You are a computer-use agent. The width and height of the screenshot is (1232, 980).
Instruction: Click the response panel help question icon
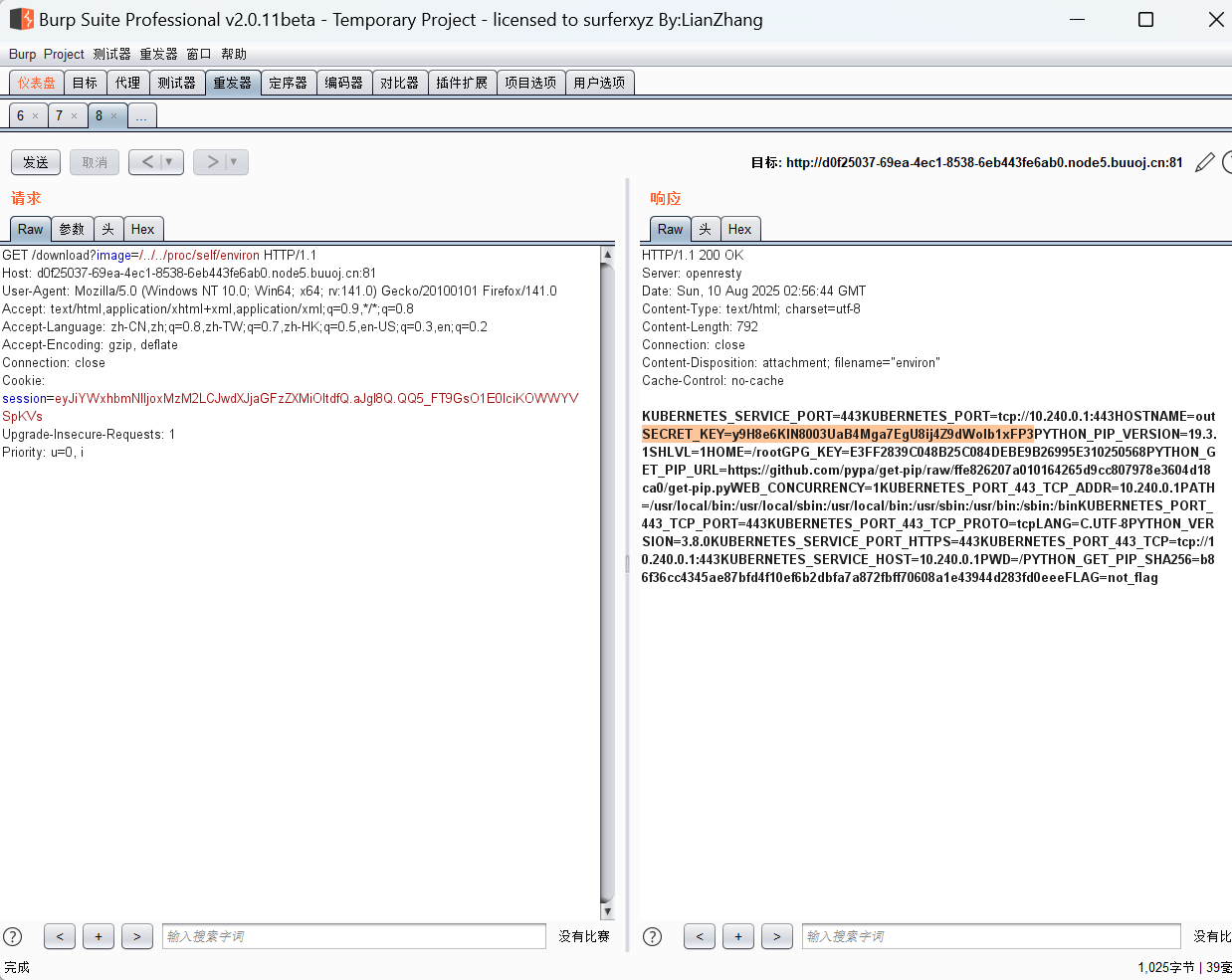(653, 936)
